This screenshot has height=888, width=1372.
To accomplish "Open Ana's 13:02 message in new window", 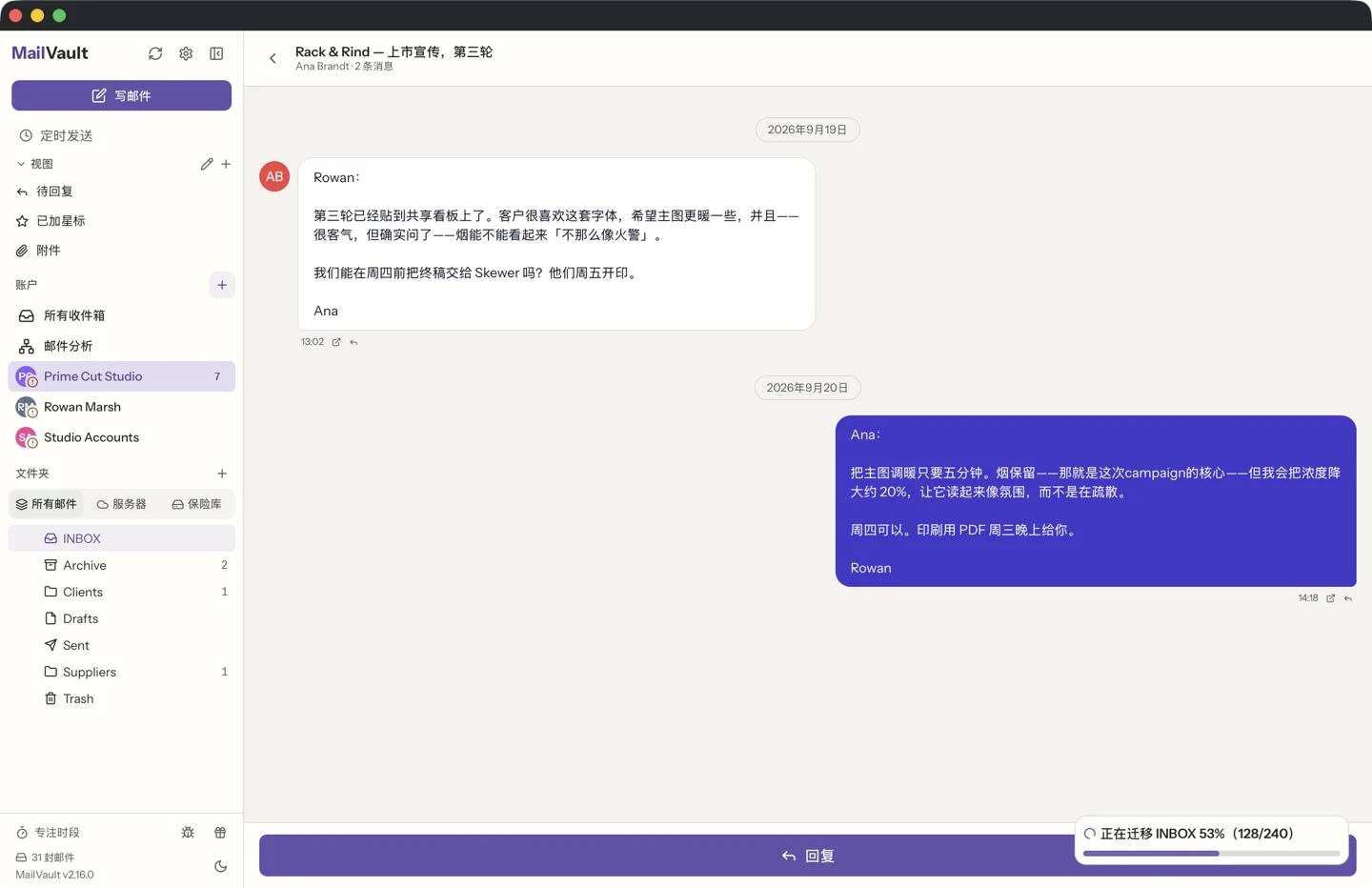I will point(336,342).
